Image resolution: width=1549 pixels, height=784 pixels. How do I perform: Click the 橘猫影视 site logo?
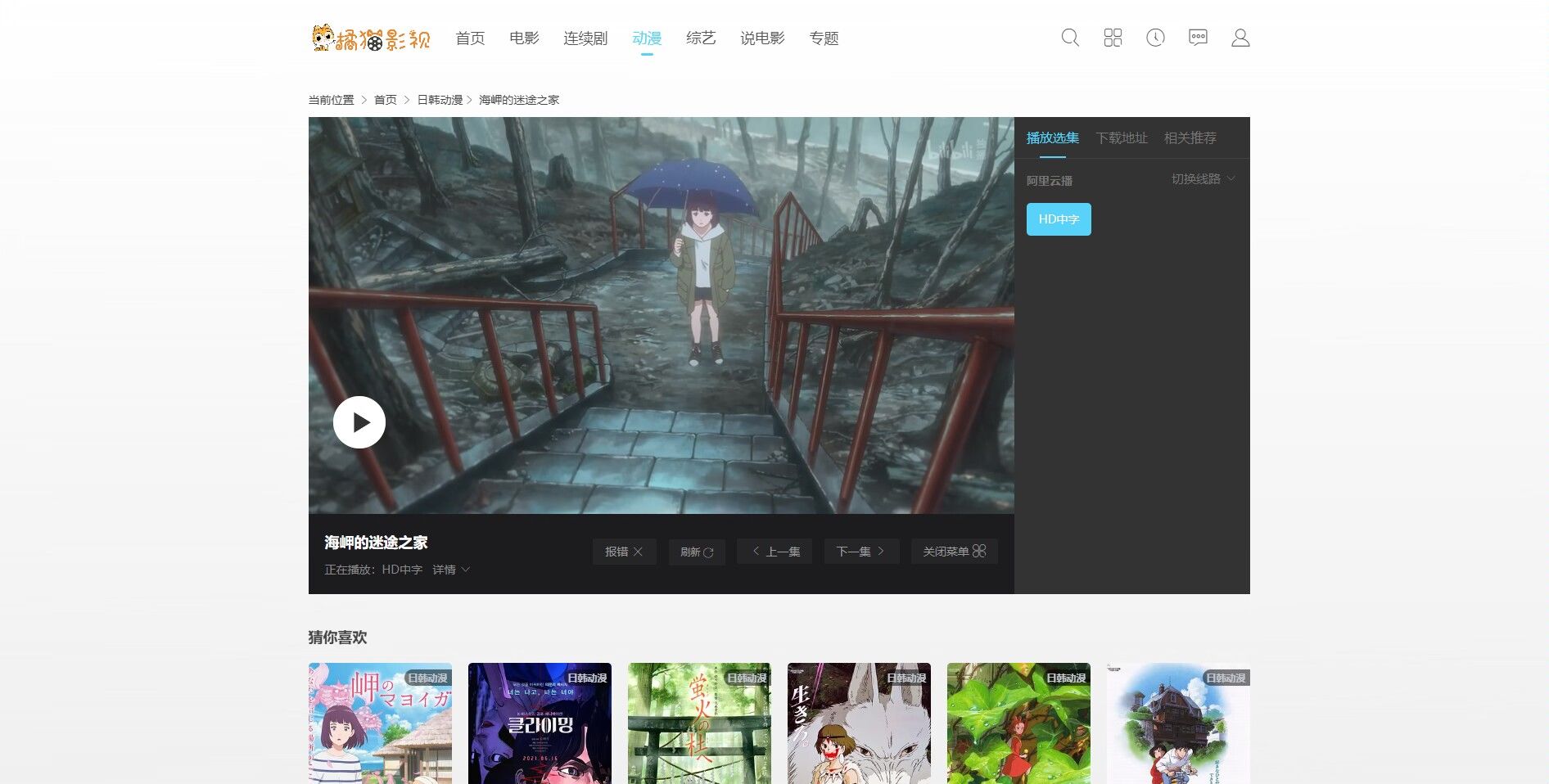[371, 38]
